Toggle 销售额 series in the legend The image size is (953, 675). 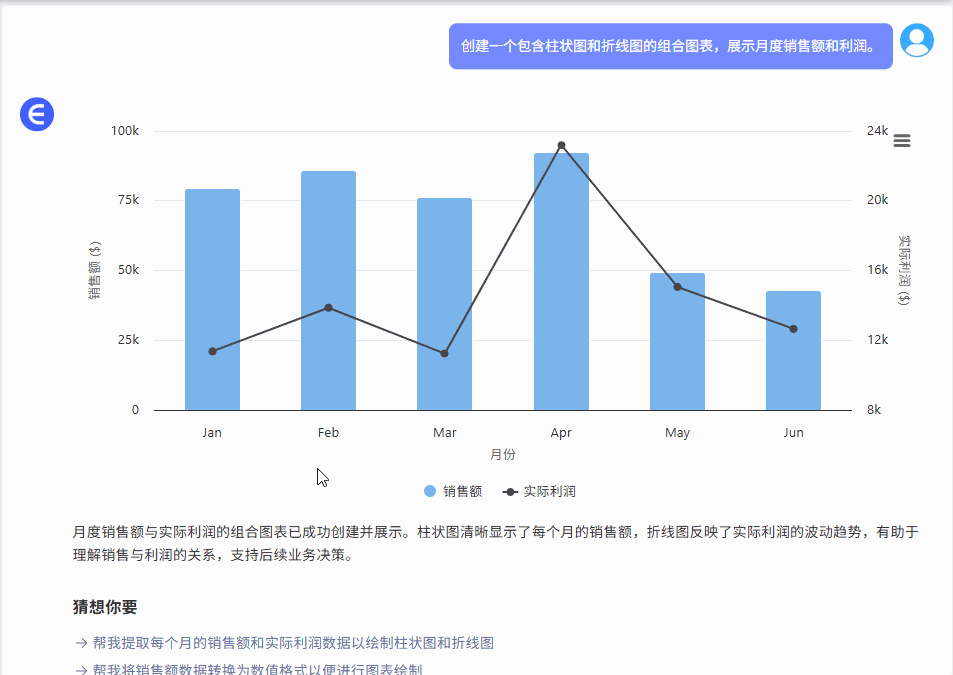453,492
